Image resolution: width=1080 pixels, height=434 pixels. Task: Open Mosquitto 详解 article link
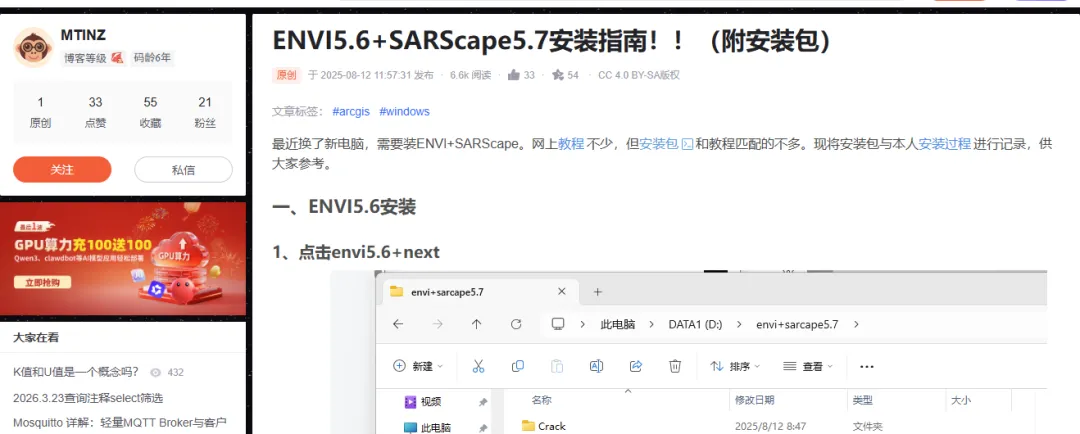coord(120,422)
